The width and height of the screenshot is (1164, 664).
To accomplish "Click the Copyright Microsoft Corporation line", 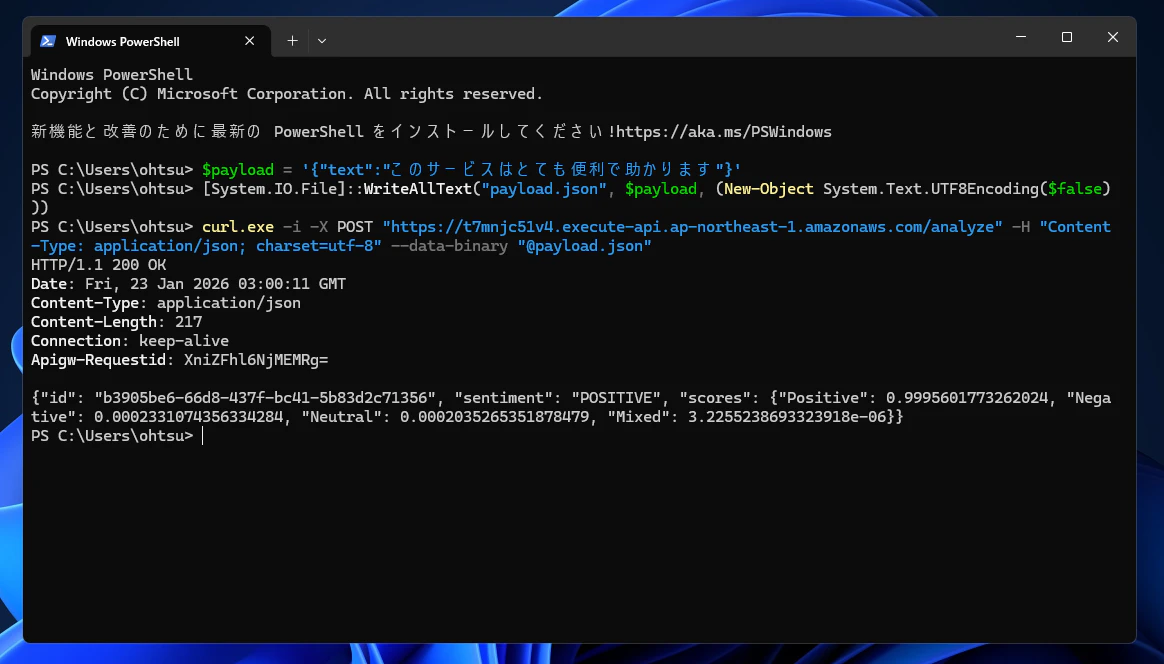I will pyautogui.click(x=287, y=94).
